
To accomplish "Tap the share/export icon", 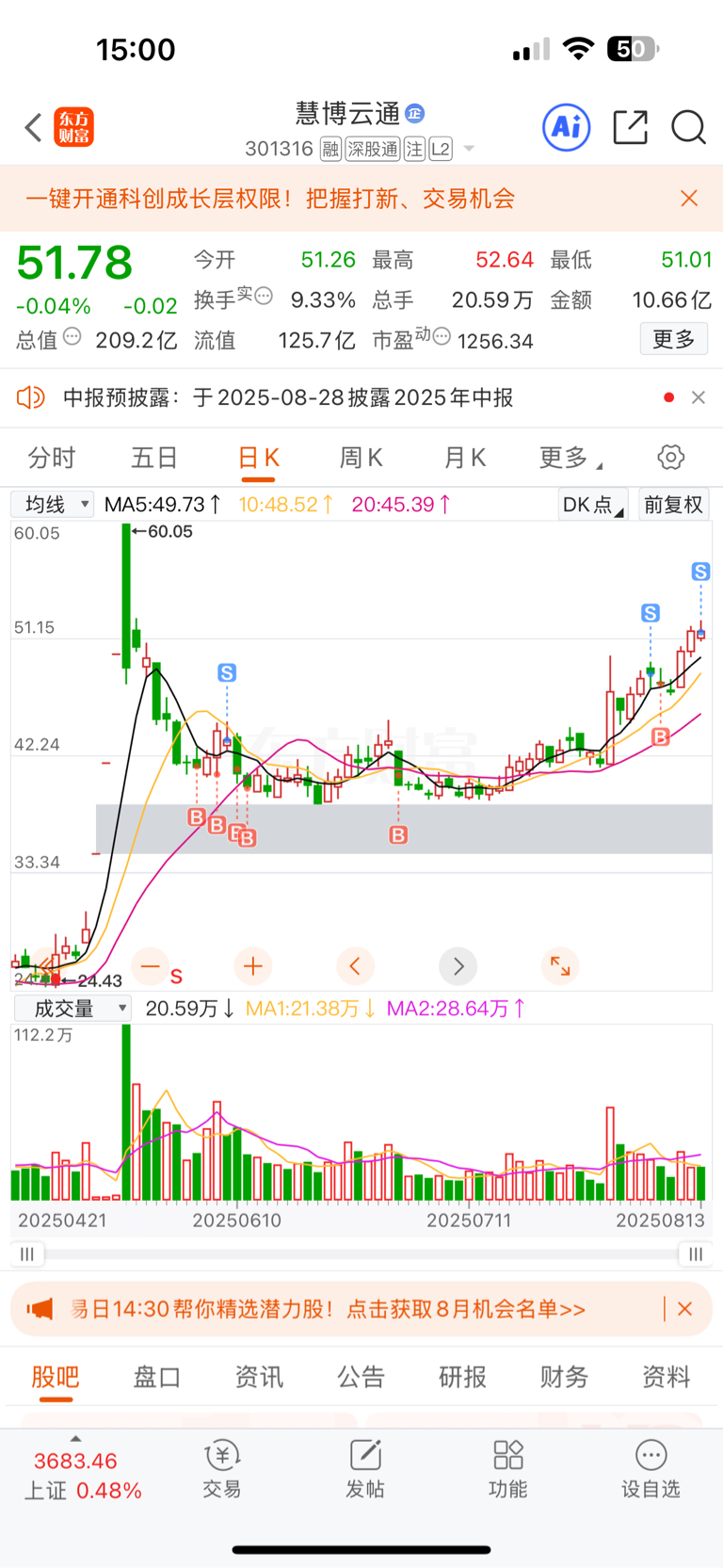I will 630,127.
